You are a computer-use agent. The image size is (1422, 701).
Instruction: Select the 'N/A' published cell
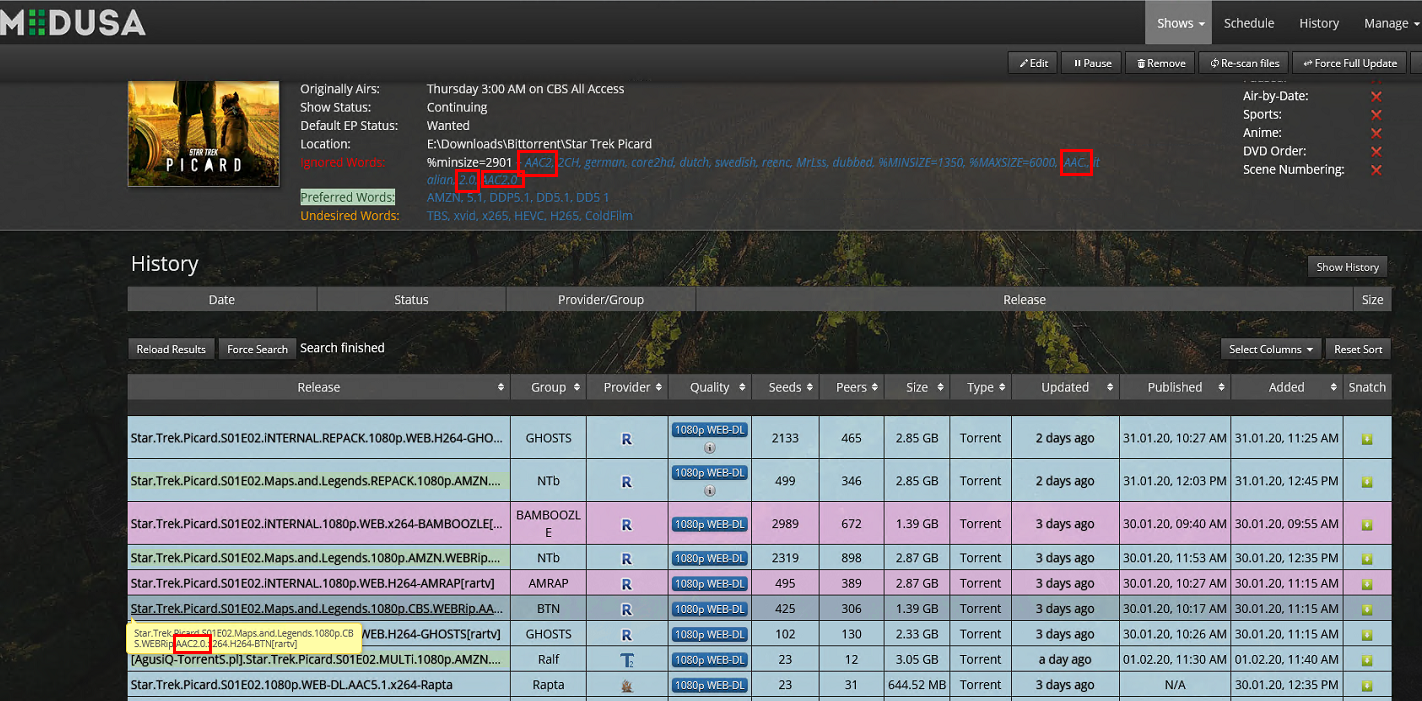point(1175,685)
